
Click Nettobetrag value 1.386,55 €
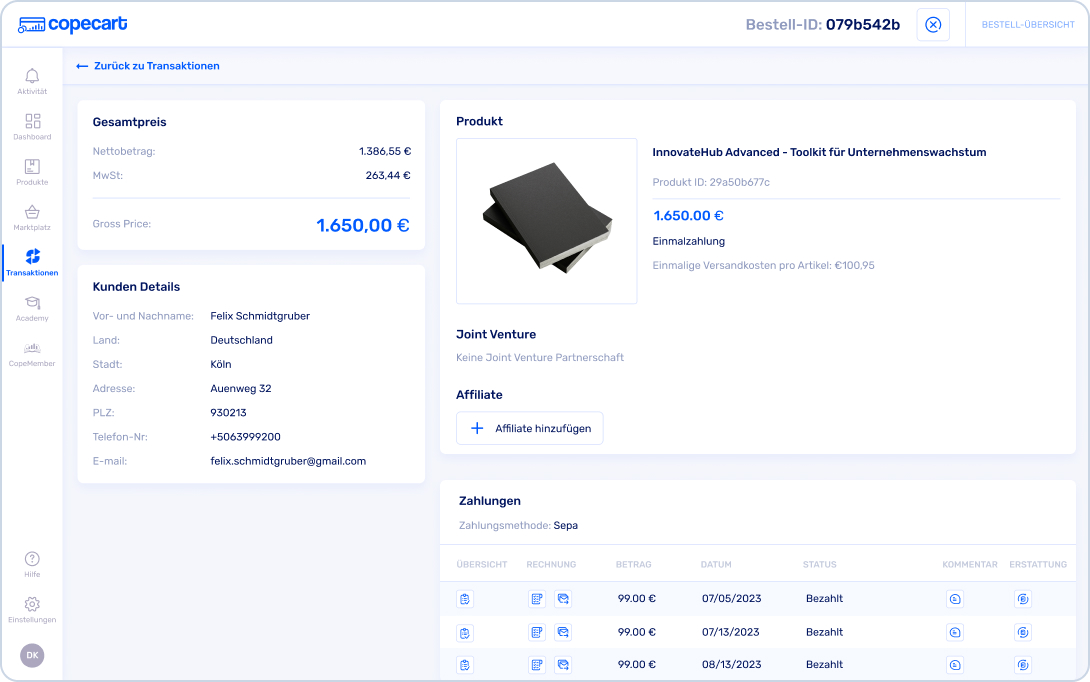point(385,151)
